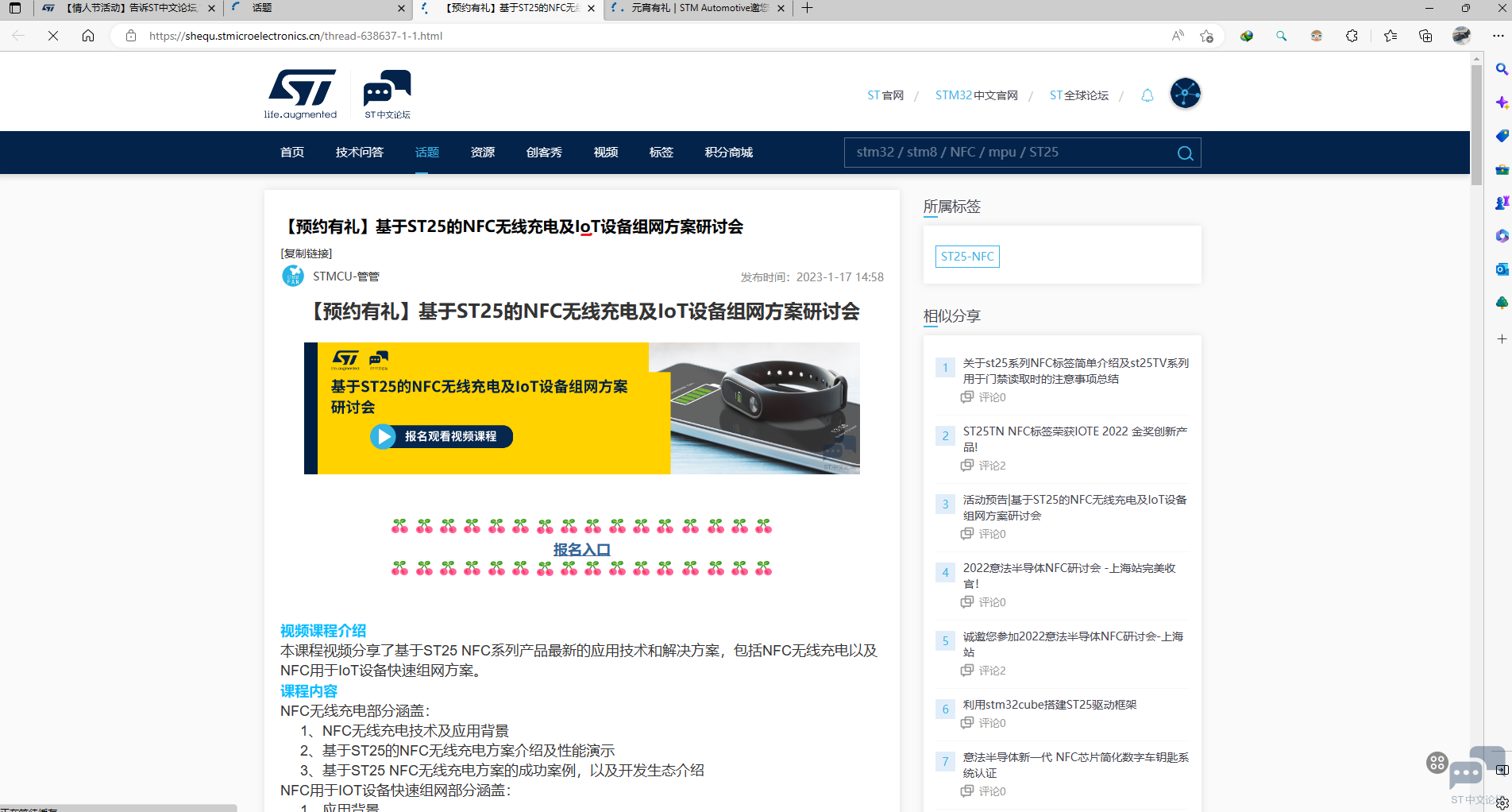Open browser Collections
Viewport: 1512px width, 812px height.
(x=1425, y=36)
